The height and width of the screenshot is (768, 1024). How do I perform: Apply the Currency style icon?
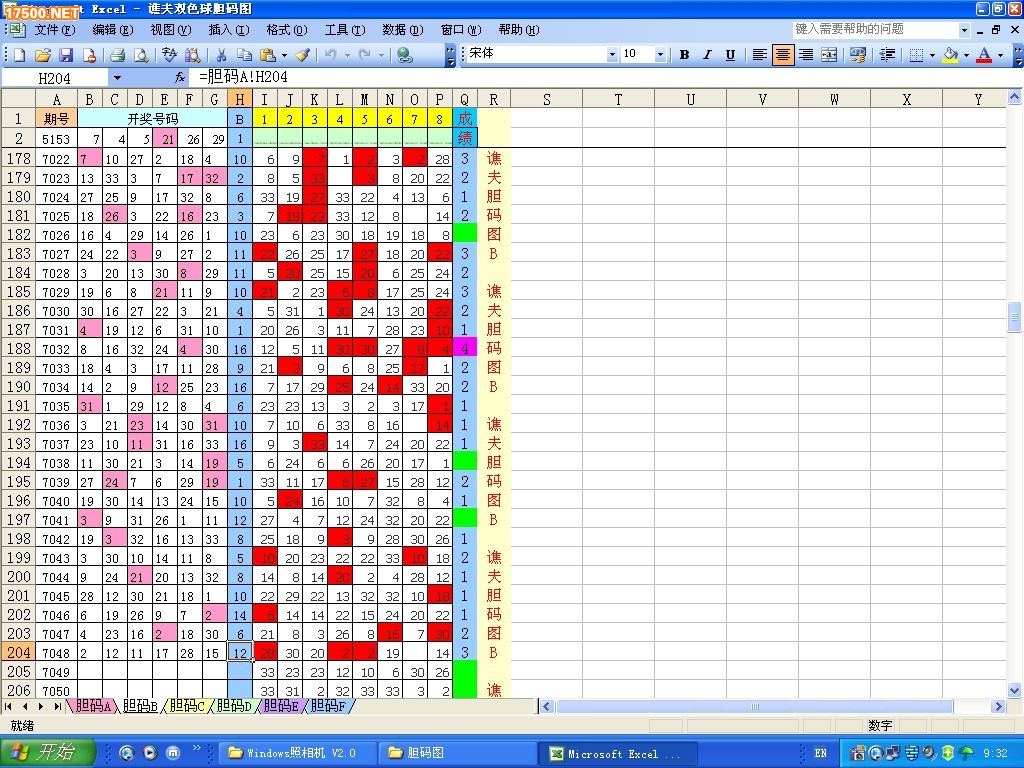point(857,55)
